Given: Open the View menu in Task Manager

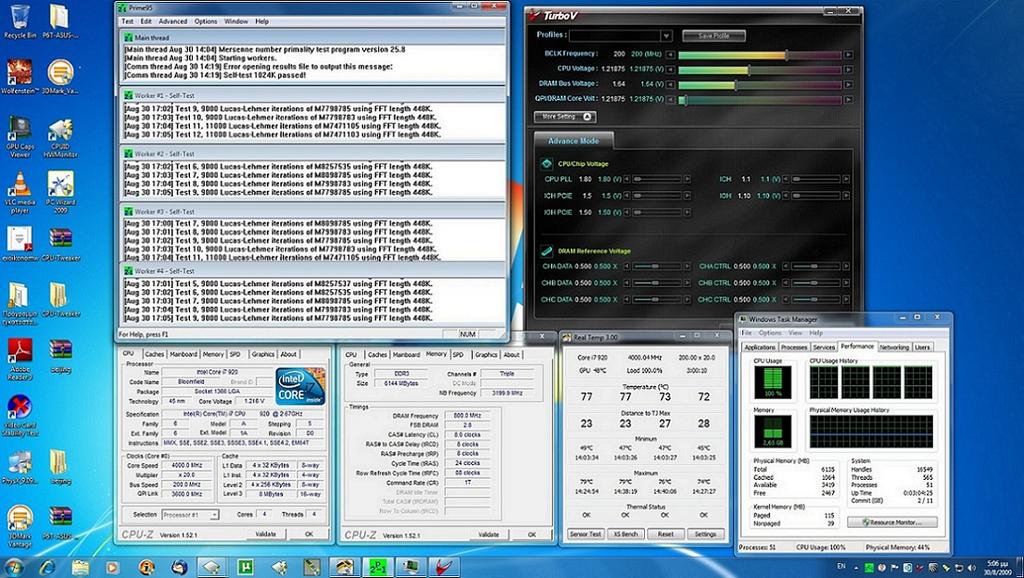Looking at the screenshot, I should 794,333.
